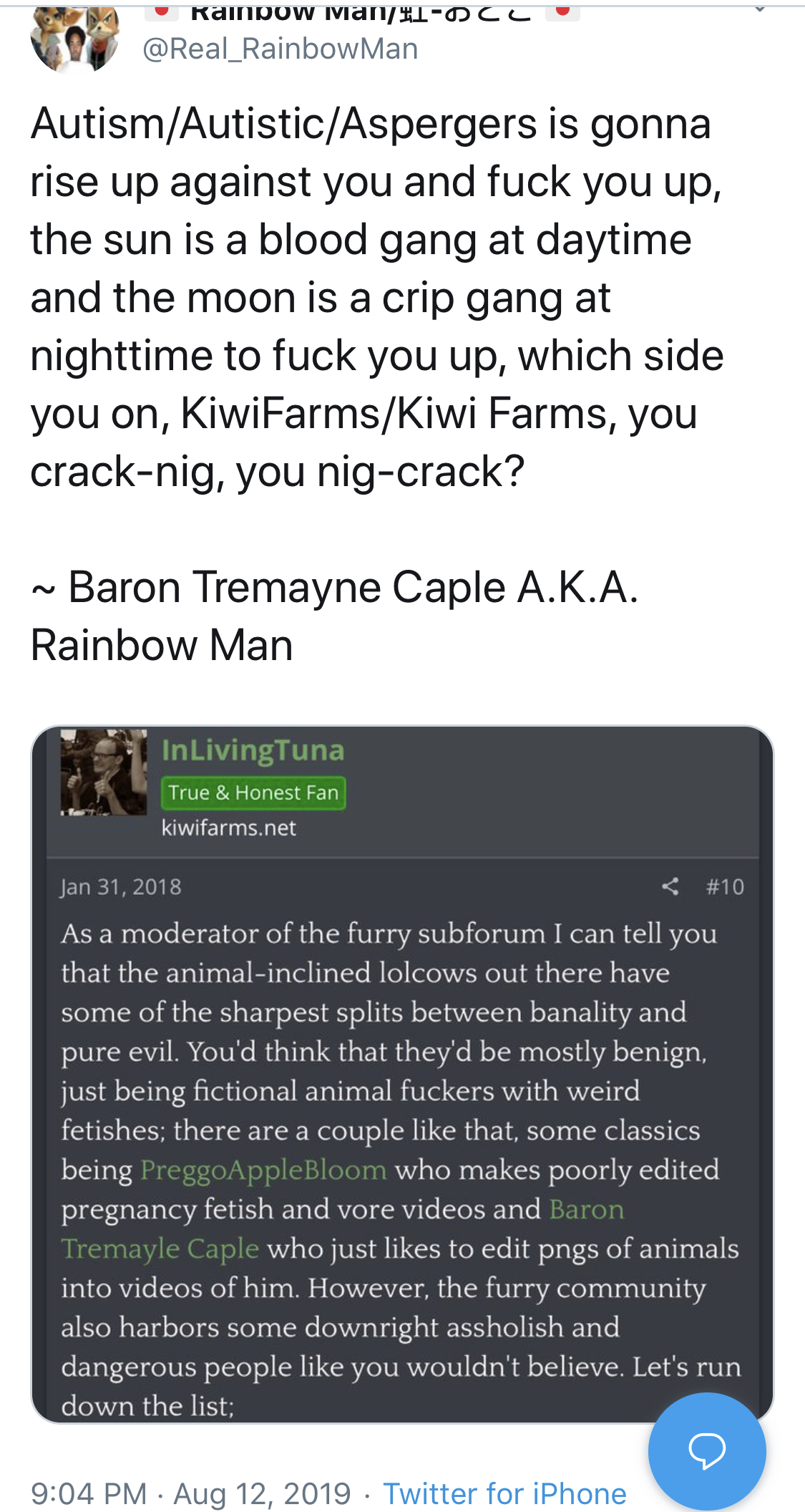Tap the 9:04 PM timestamp
This screenshot has height=1512, width=805.
[x=89, y=1493]
